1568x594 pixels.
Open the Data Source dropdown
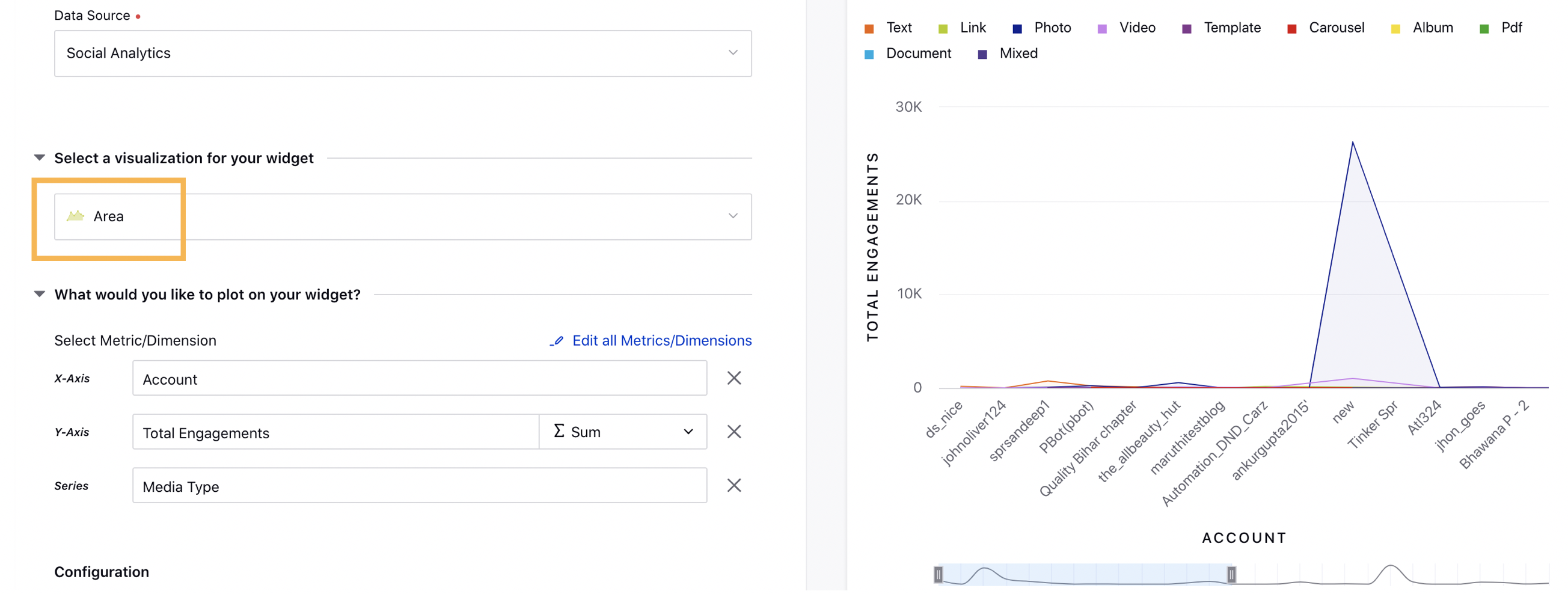[x=402, y=54]
